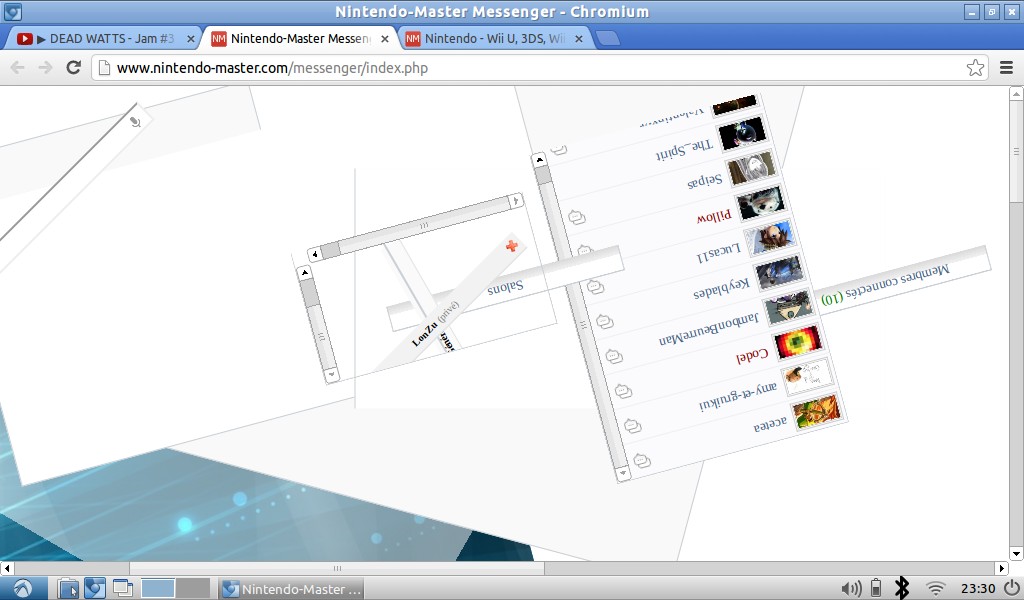
Task: Click Pillow's avatar thumbnail
Action: [x=760, y=202]
